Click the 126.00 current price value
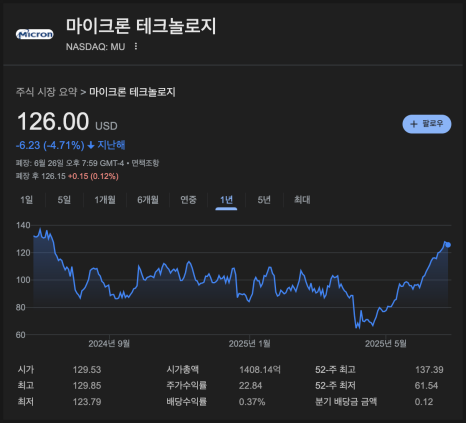The width and height of the screenshot is (466, 423). 53,121
